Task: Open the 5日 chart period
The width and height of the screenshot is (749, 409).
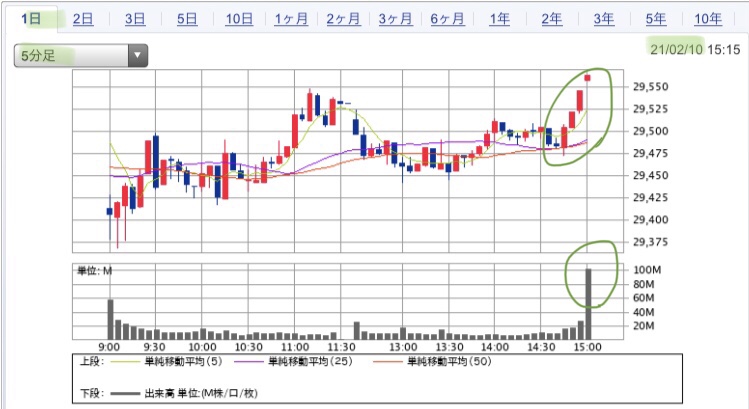Action: (187, 19)
